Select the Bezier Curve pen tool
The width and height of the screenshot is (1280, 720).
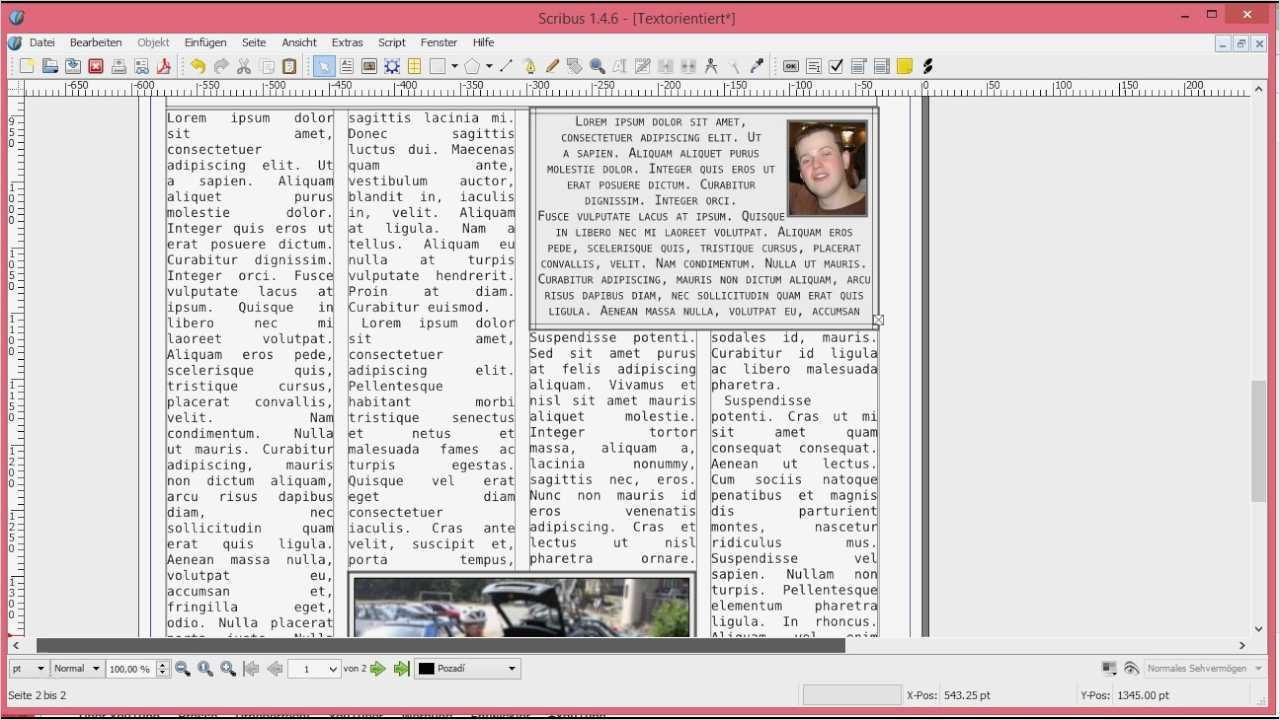coord(529,66)
